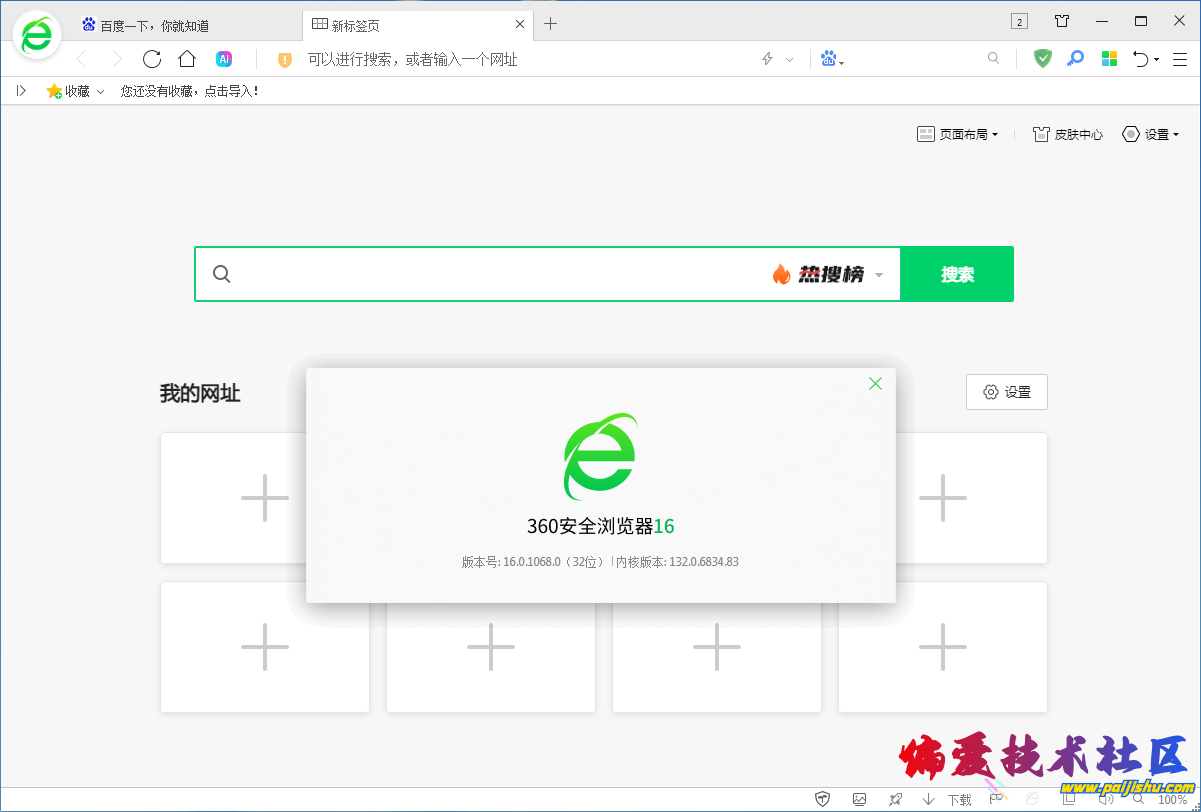Click the rocket speedup icon in status bar
This screenshot has width=1201, height=812.
pos(895,799)
